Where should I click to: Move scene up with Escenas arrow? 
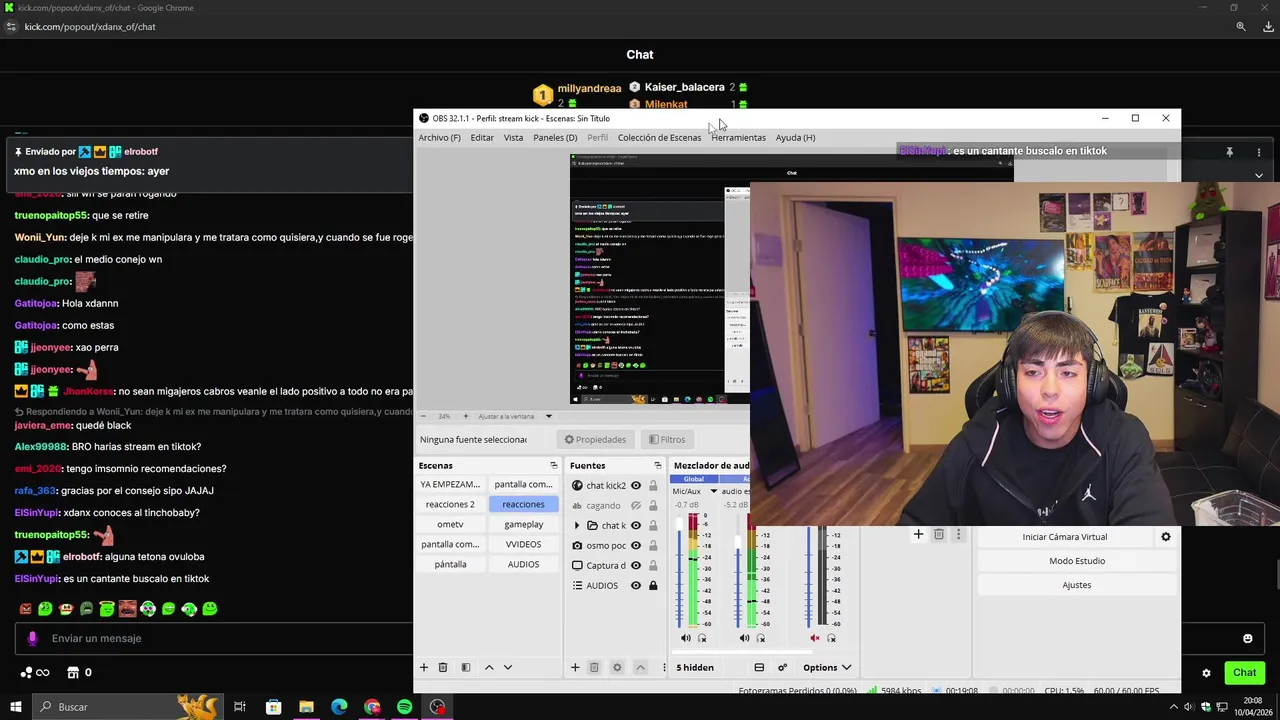pyautogui.click(x=489, y=667)
